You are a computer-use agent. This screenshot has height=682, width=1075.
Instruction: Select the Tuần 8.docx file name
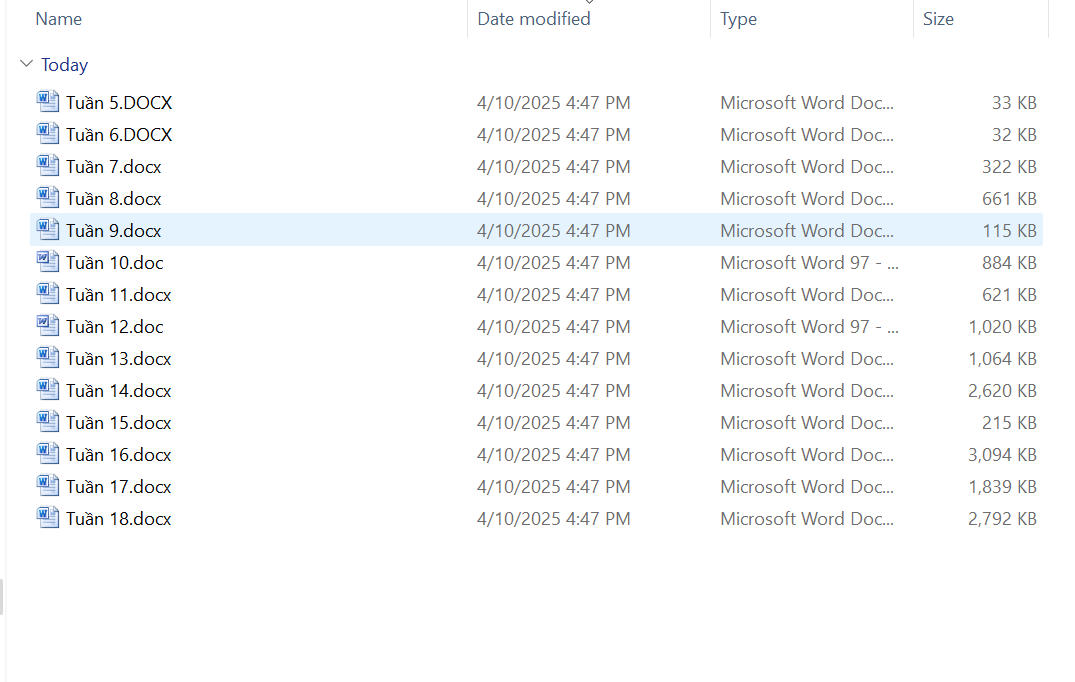pyautogui.click(x=114, y=199)
